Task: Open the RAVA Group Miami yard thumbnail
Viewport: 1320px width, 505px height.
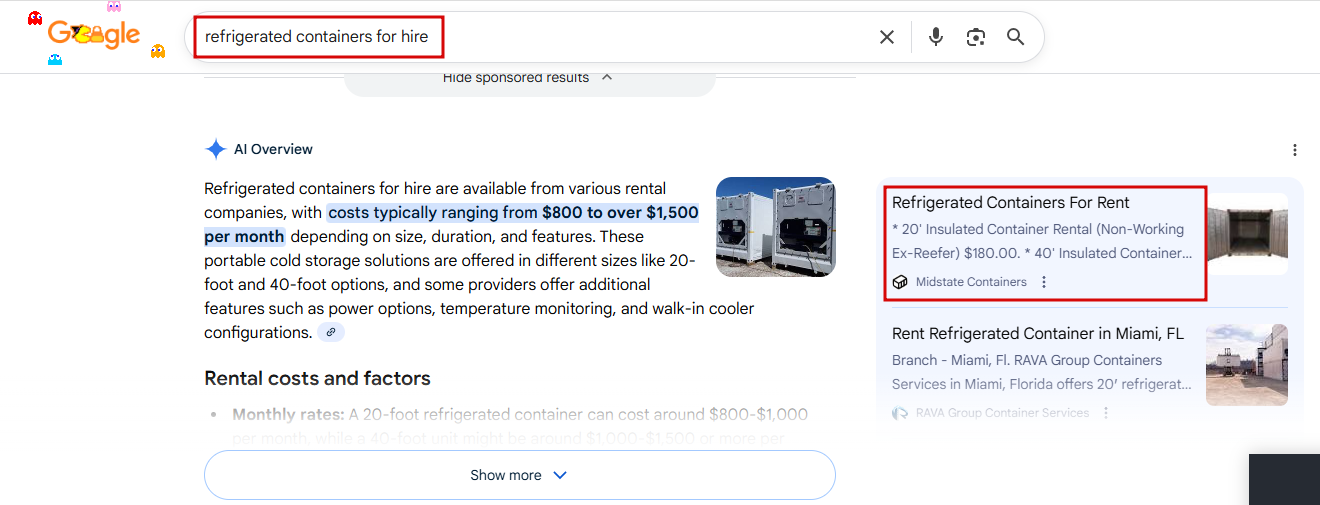Action: point(1246,365)
